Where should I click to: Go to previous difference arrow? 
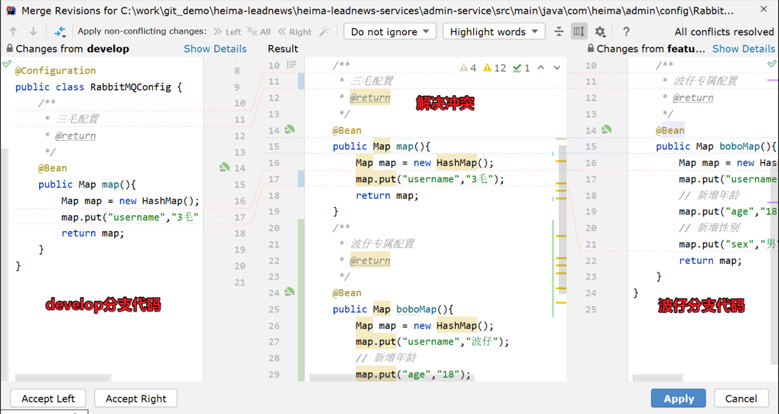coord(13,31)
